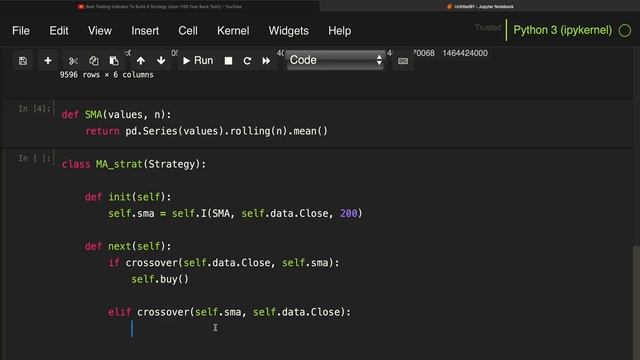
Task: Switch to the YouTube browser tab
Action: 160,7
